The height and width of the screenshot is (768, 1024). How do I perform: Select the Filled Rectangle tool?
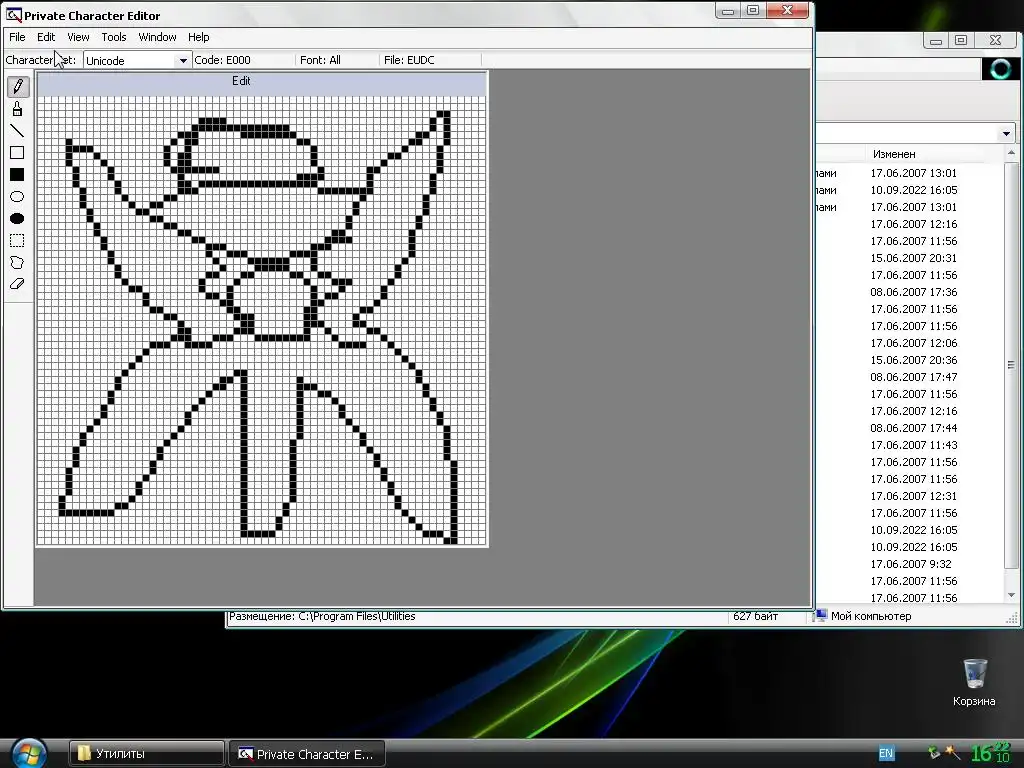point(18,174)
